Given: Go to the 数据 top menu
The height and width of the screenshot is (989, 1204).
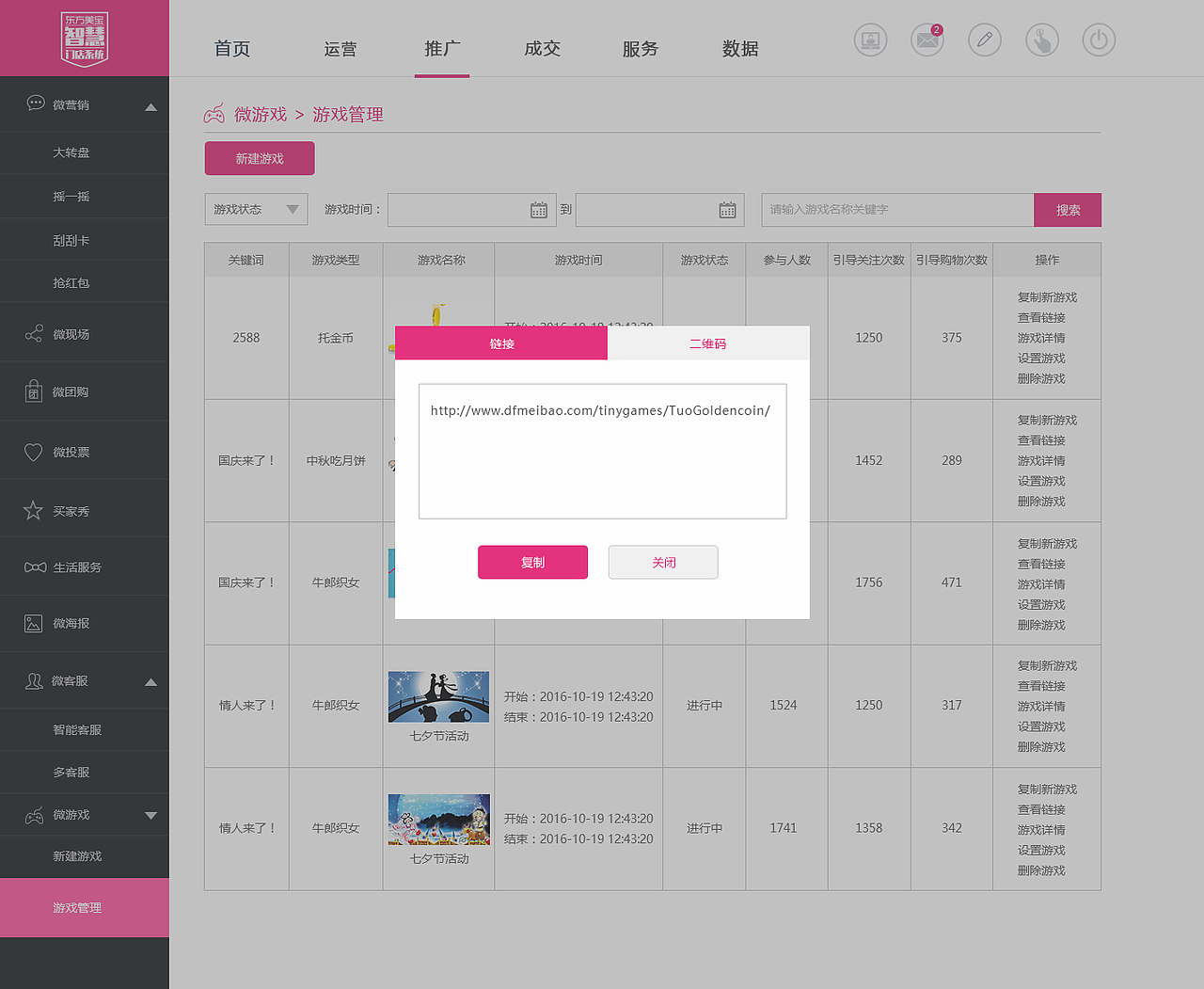Looking at the screenshot, I should (x=740, y=49).
